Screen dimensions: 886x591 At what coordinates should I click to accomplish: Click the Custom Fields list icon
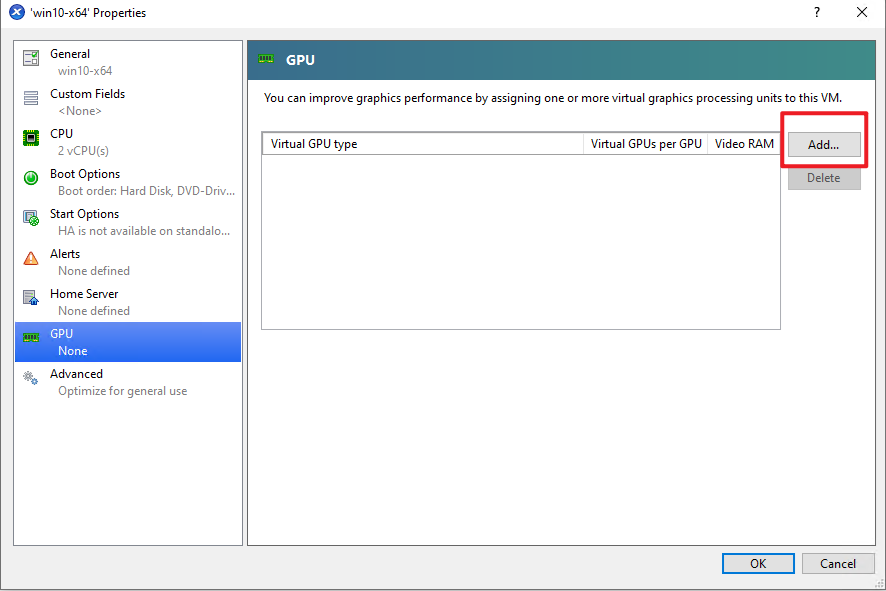tap(31, 98)
